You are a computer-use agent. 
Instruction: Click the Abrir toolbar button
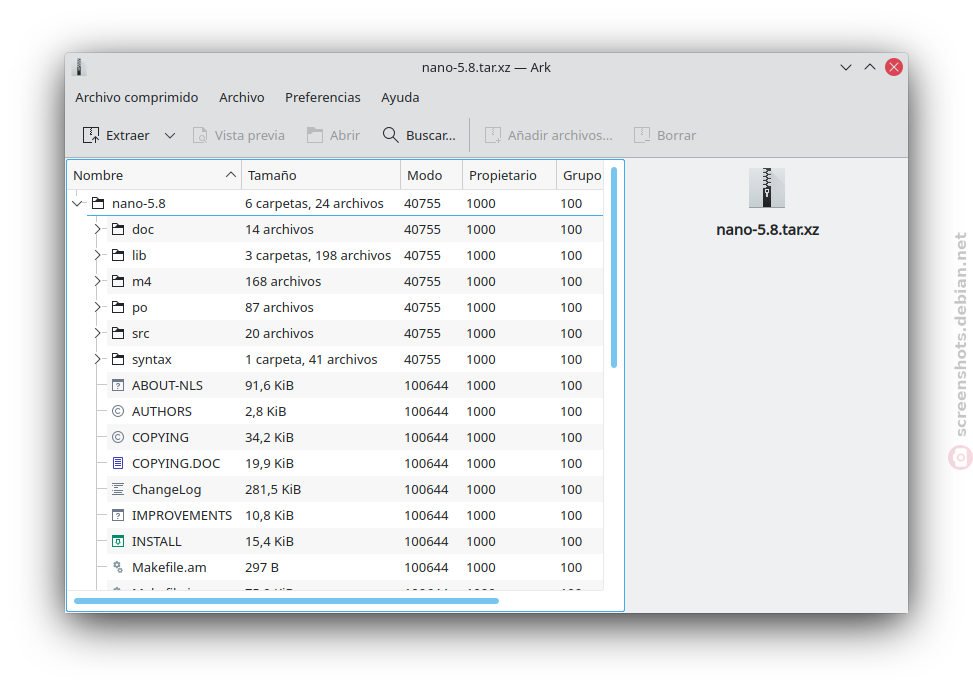(334, 135)
